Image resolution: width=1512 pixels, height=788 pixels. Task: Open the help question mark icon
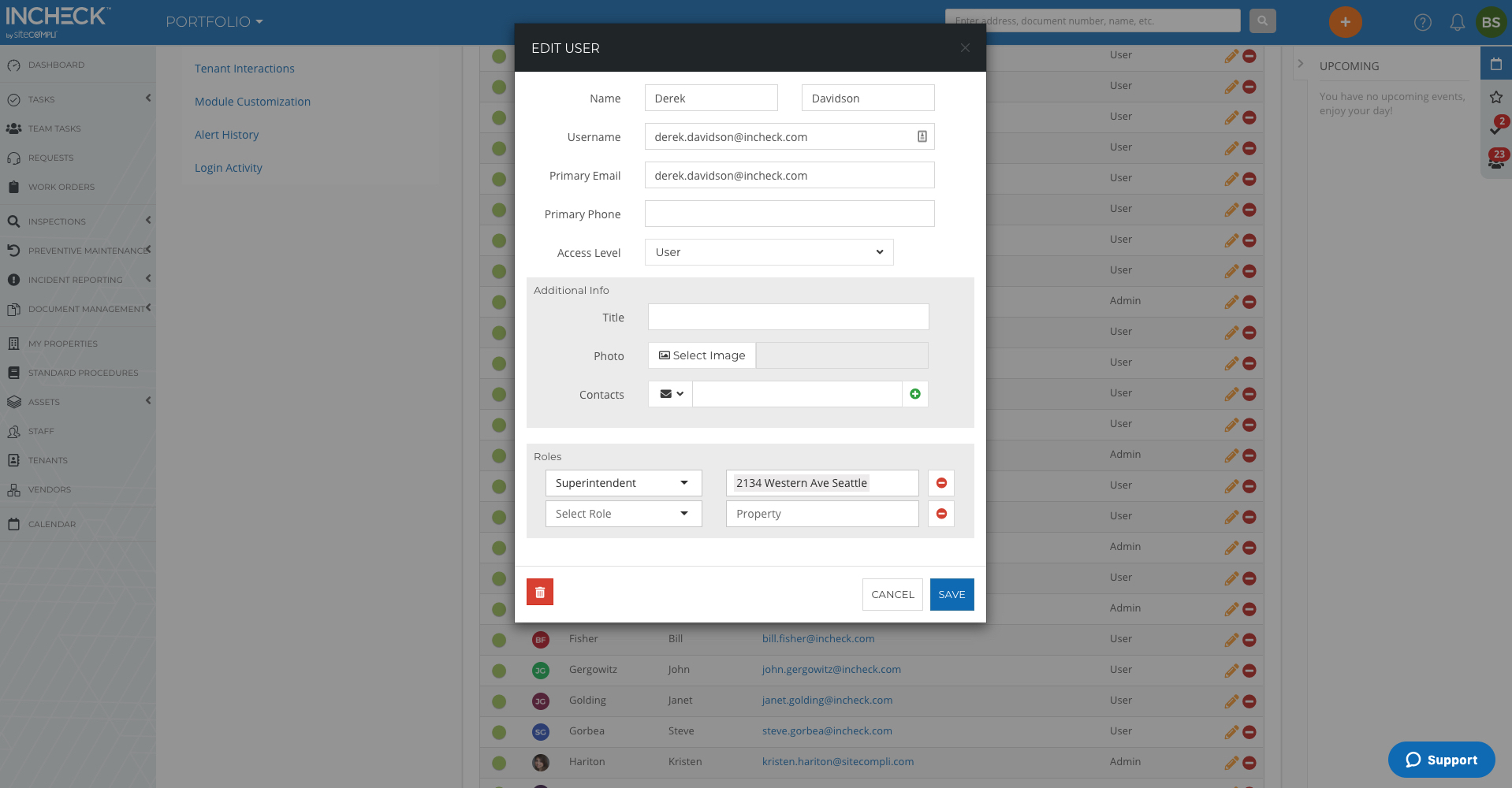pyautogui.click(x=1422, y=22)
